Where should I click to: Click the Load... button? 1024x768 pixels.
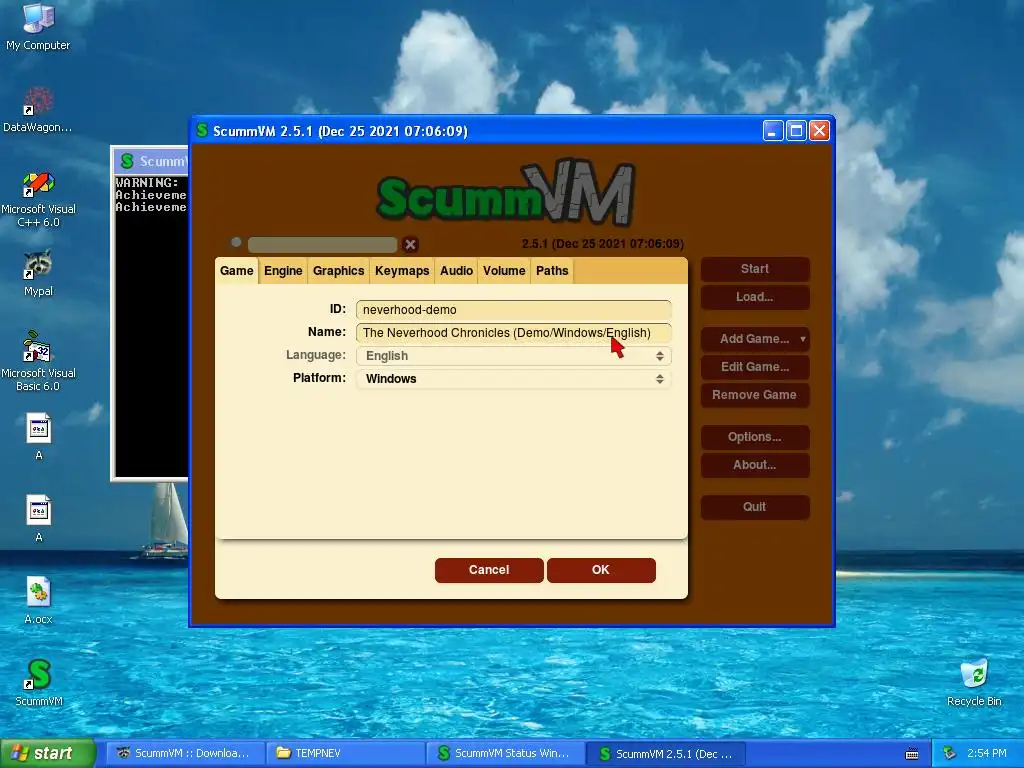[x=755, y=296]
